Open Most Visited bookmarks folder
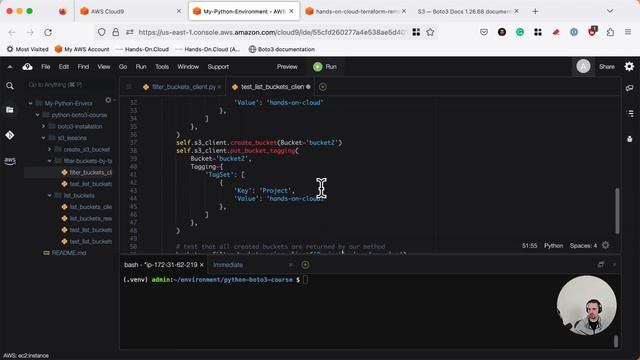Image resolution: width=640 pixels, height=360 pixels. point(27,49)
